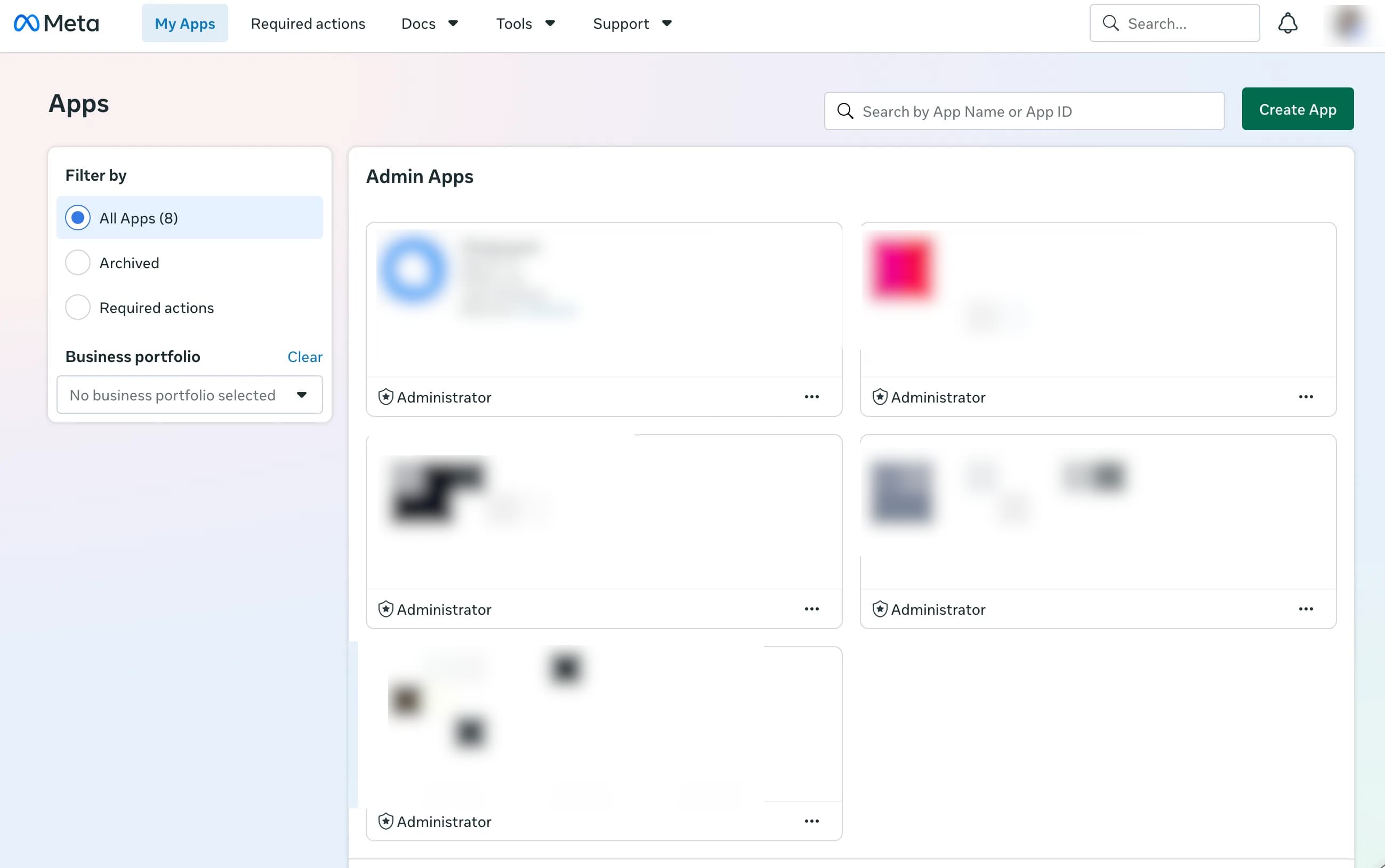This screenshot has width=1385, height=868.
Task: Open more options on the black logo app card
Action: (811, 609)
